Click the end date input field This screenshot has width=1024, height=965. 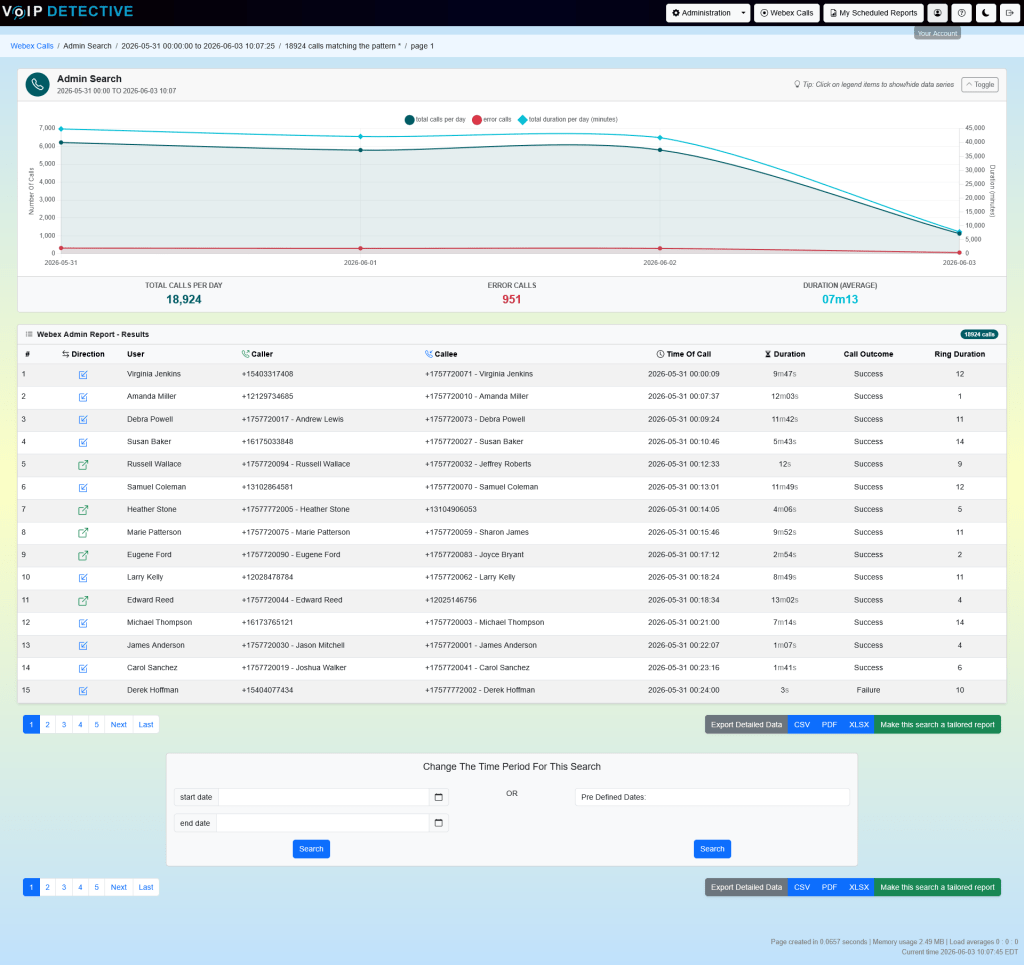(323, 823)
